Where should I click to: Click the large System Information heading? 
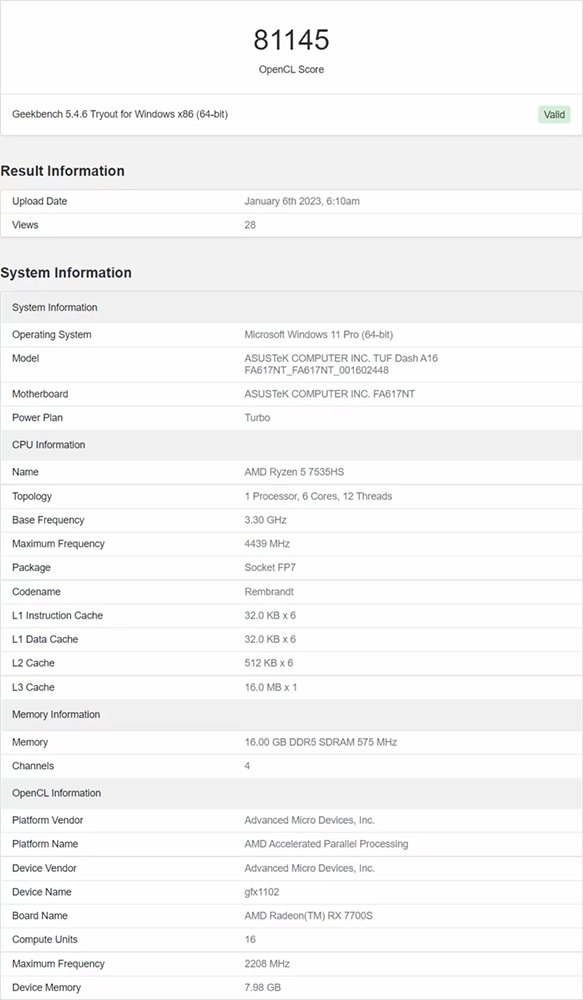66,272
